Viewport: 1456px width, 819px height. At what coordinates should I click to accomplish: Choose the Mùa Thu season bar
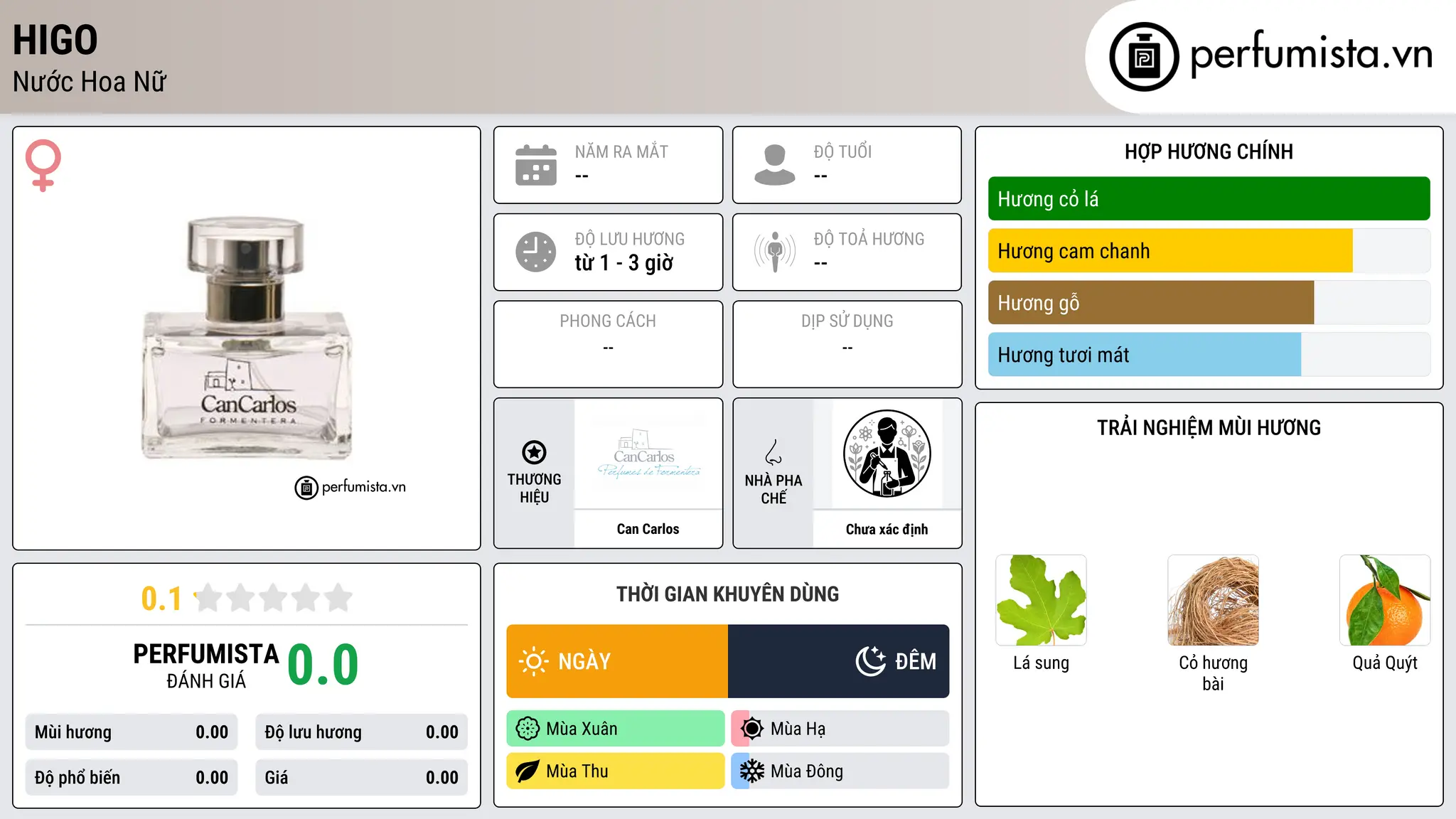(x=616, y=771)
